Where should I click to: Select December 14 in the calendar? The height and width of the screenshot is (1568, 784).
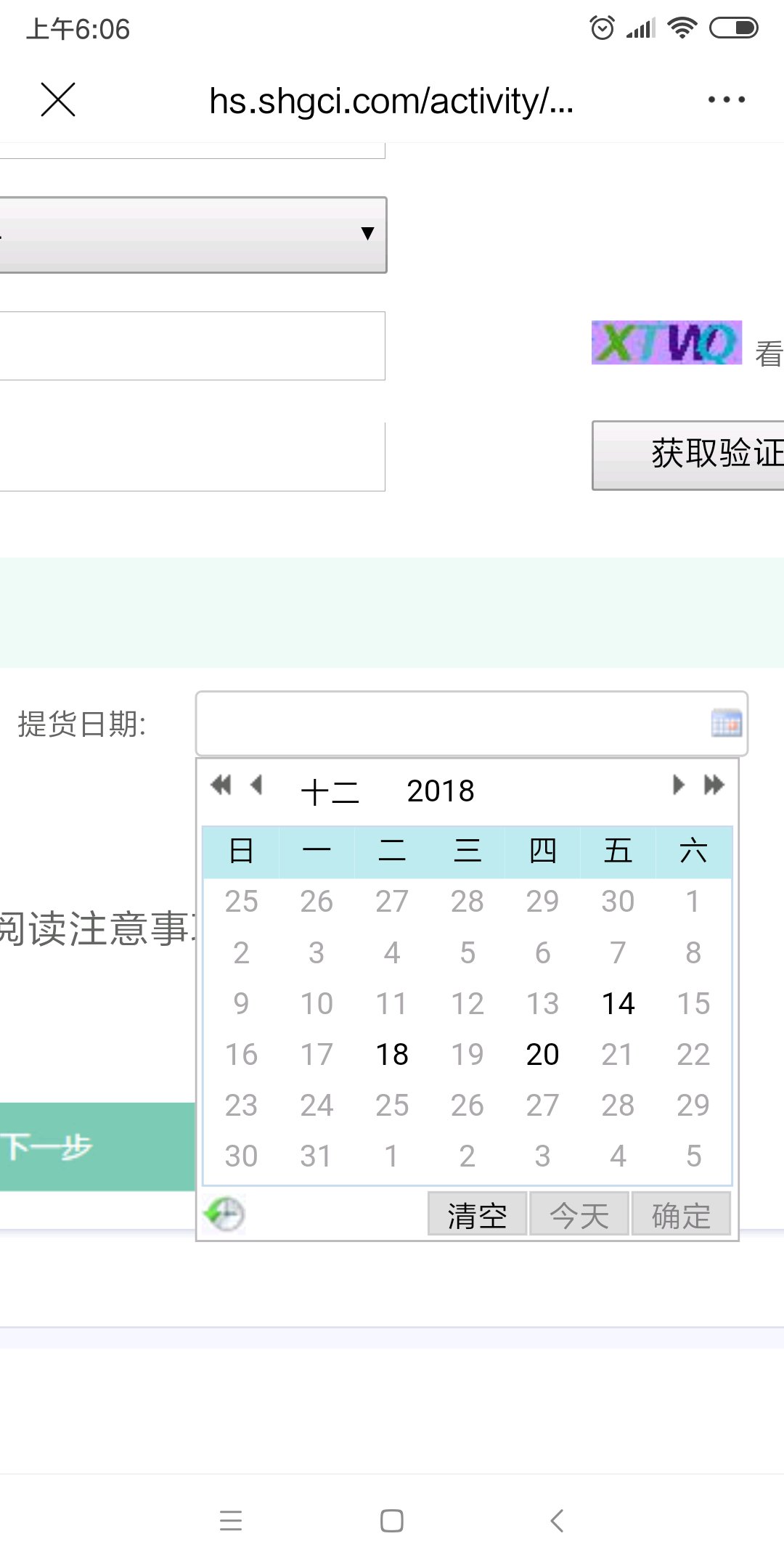618,1004
